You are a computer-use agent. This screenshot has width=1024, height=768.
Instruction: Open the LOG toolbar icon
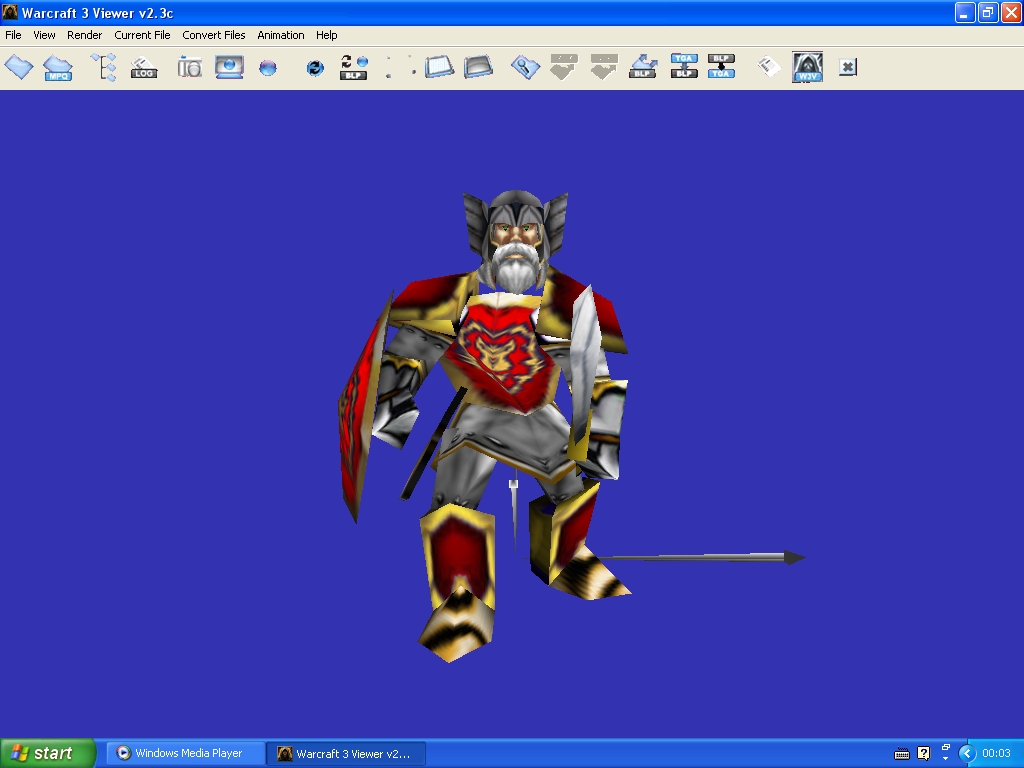[144, 67]
